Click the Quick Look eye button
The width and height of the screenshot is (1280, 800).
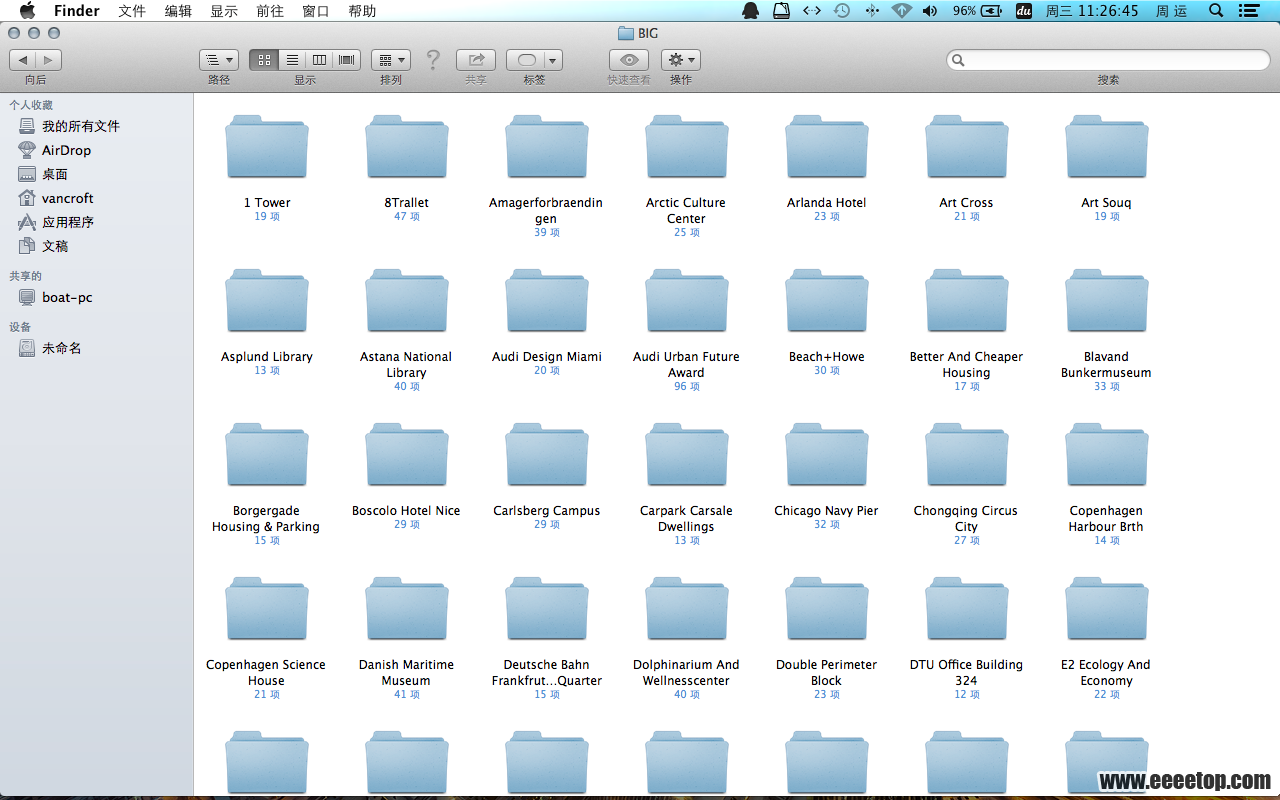[x=628, y=60]
